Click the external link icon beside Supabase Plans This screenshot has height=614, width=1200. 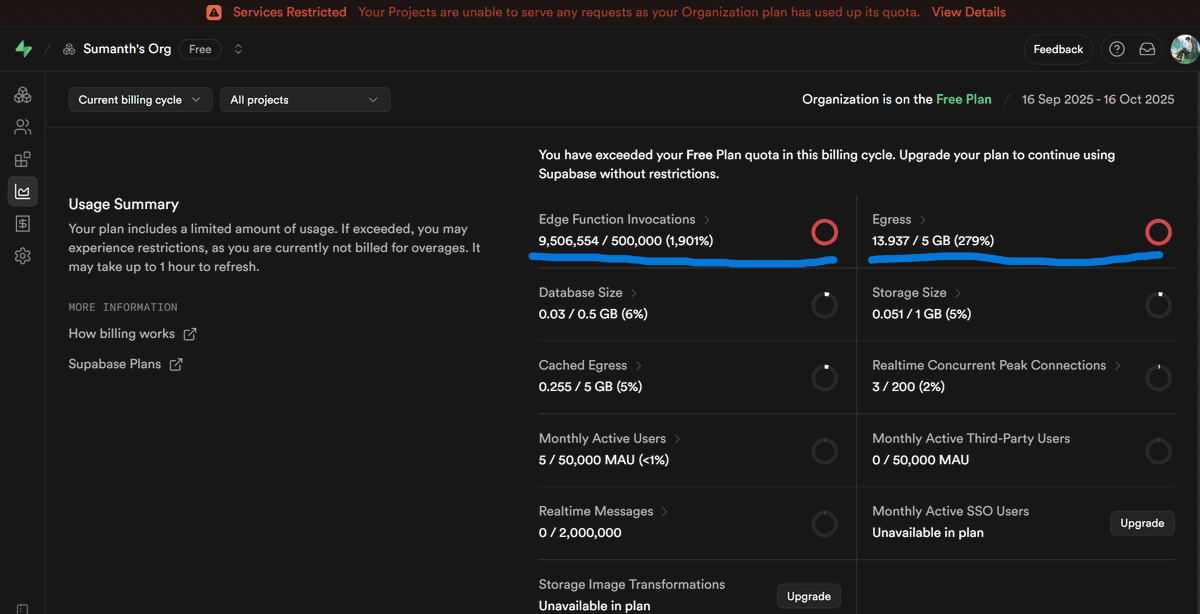coord(176,364)
